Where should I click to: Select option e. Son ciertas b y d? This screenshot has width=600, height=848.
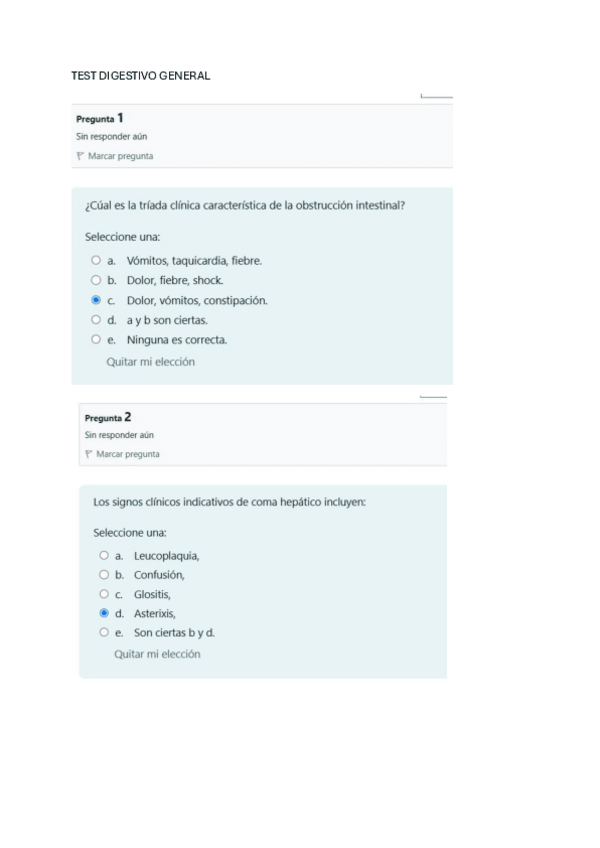coord(104,633)
